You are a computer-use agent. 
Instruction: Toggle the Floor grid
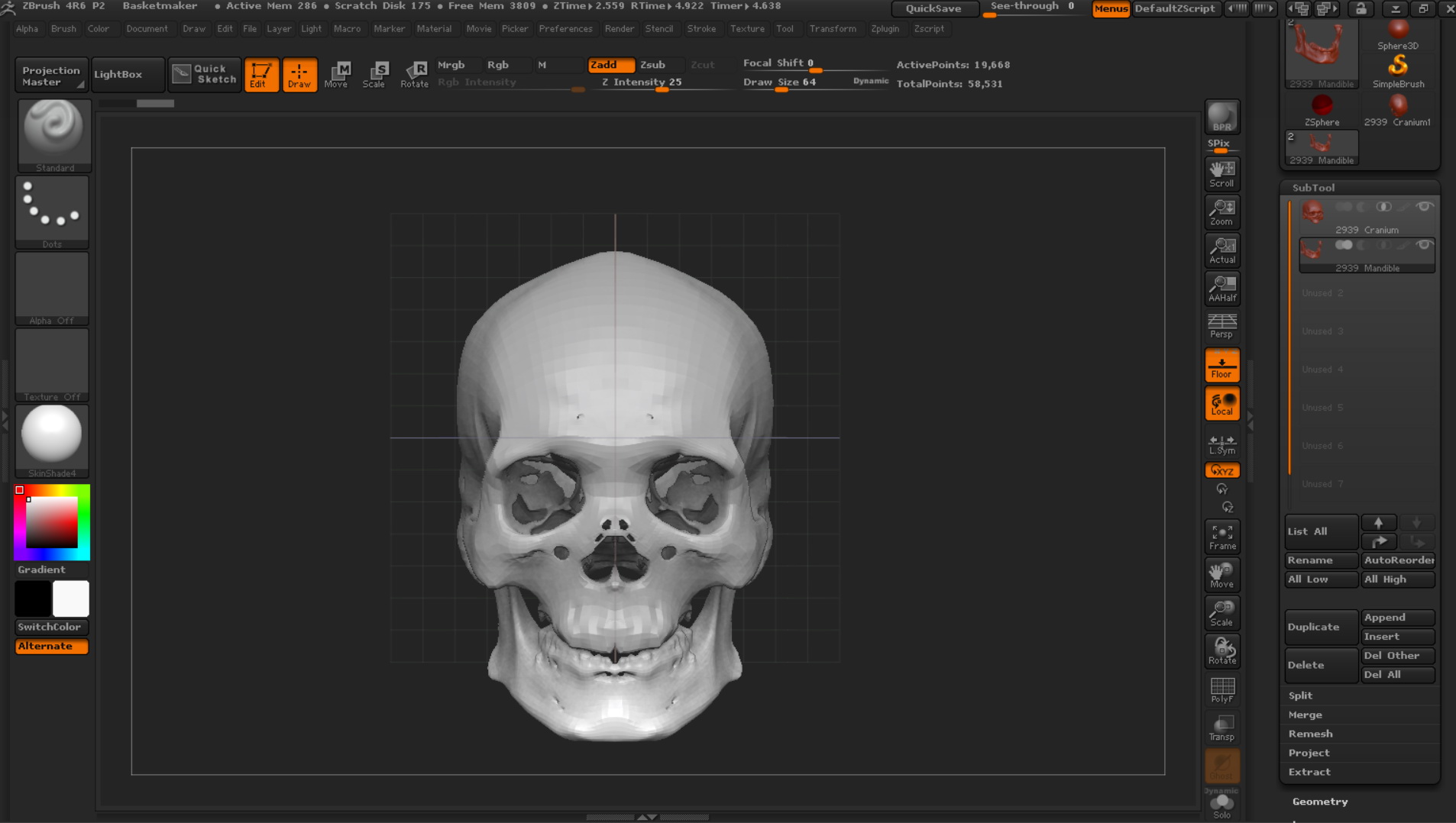(x=1221, y=365)
